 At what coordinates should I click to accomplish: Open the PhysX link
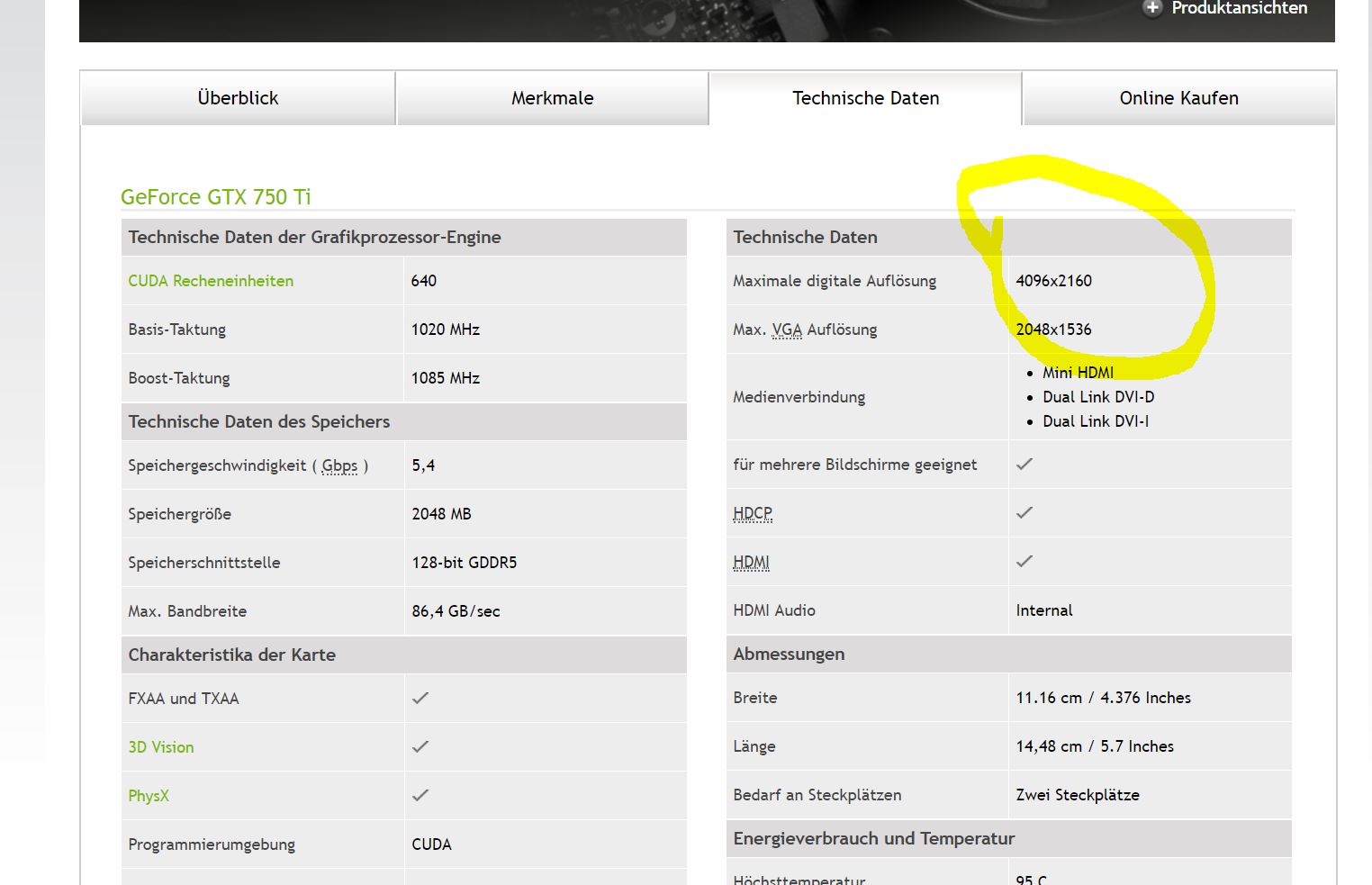pos(149,796)
